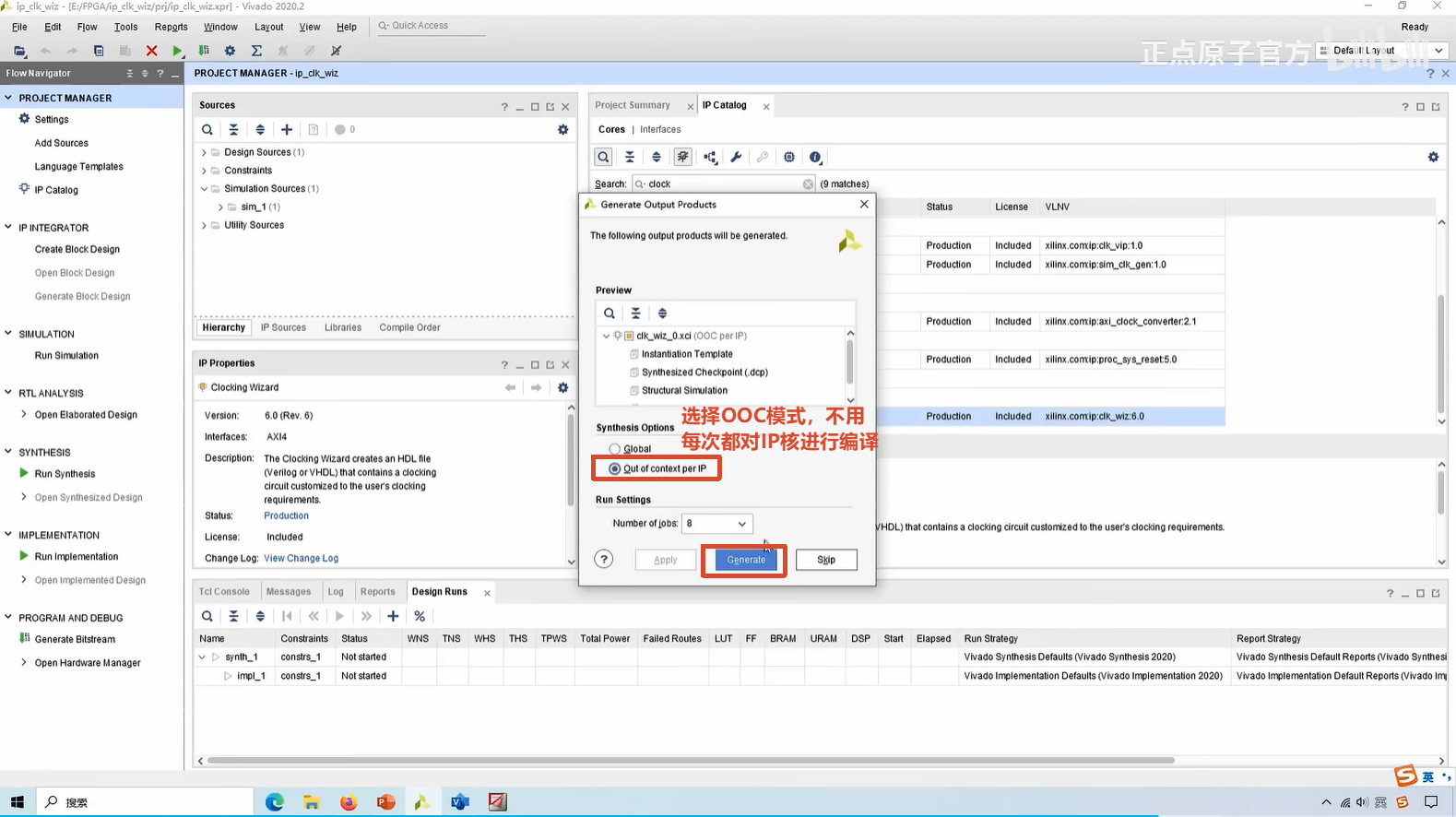Search within the Sources panel
1456x817 pixels.
coord(207,130)
